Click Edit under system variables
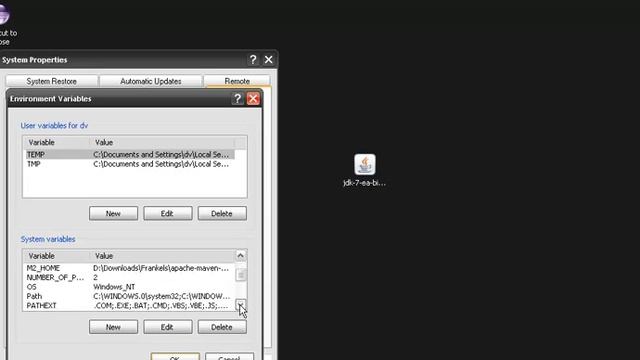The height and width of the screenshot is (360, 640). point(168,327)
